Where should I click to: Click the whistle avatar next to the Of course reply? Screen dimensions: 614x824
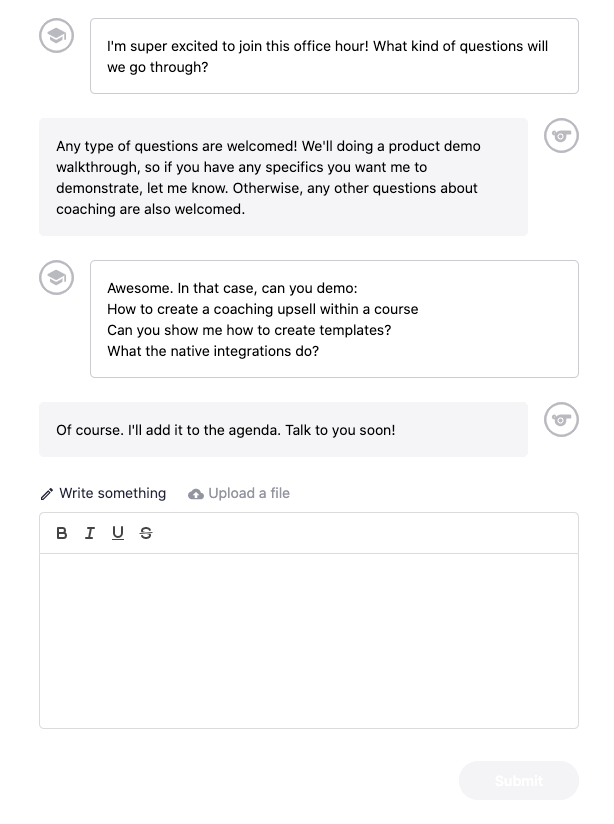(561, 419)
